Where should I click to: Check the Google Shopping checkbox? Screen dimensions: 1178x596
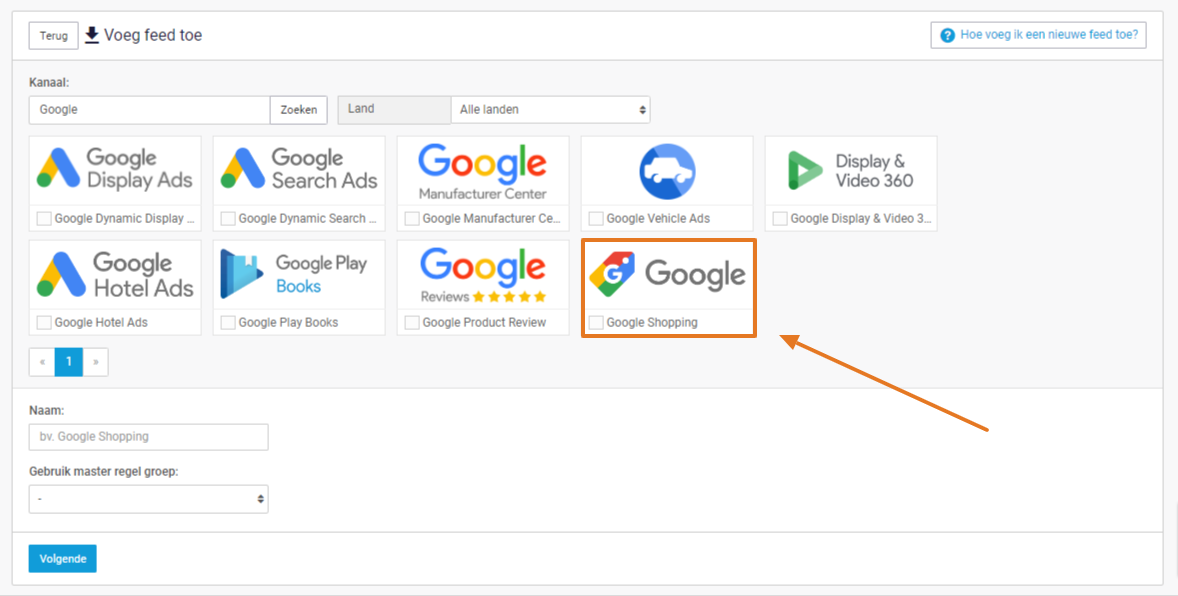click(x=596, y=322)
